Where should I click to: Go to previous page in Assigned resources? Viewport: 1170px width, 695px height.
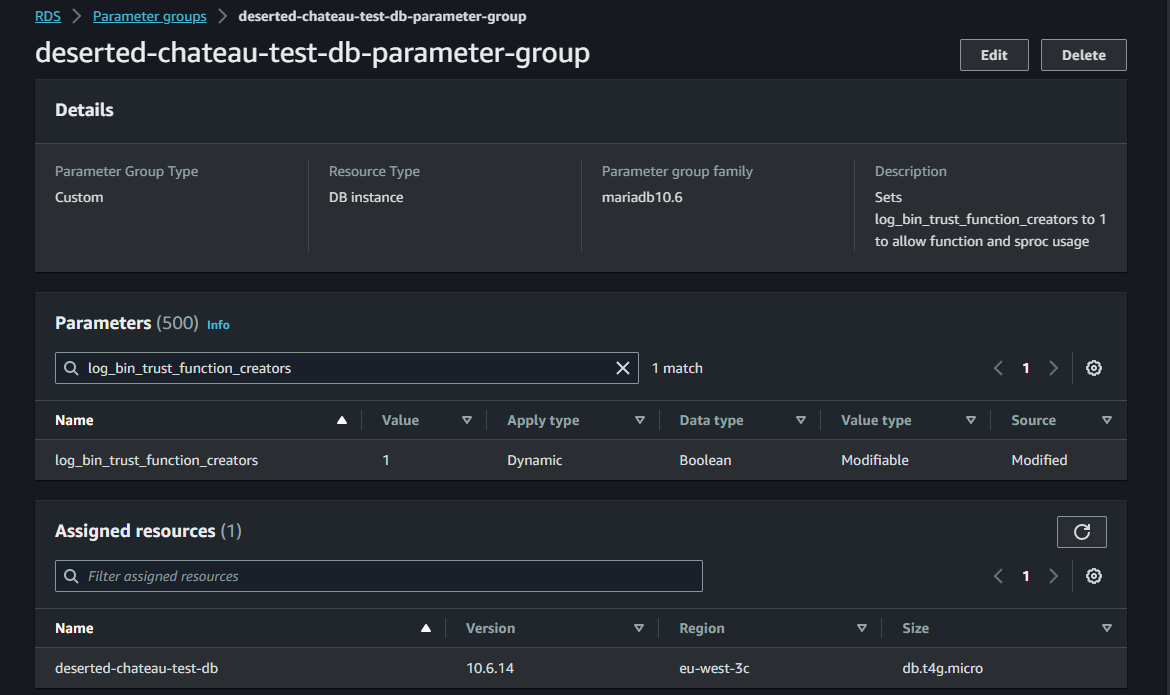(998, 576)
